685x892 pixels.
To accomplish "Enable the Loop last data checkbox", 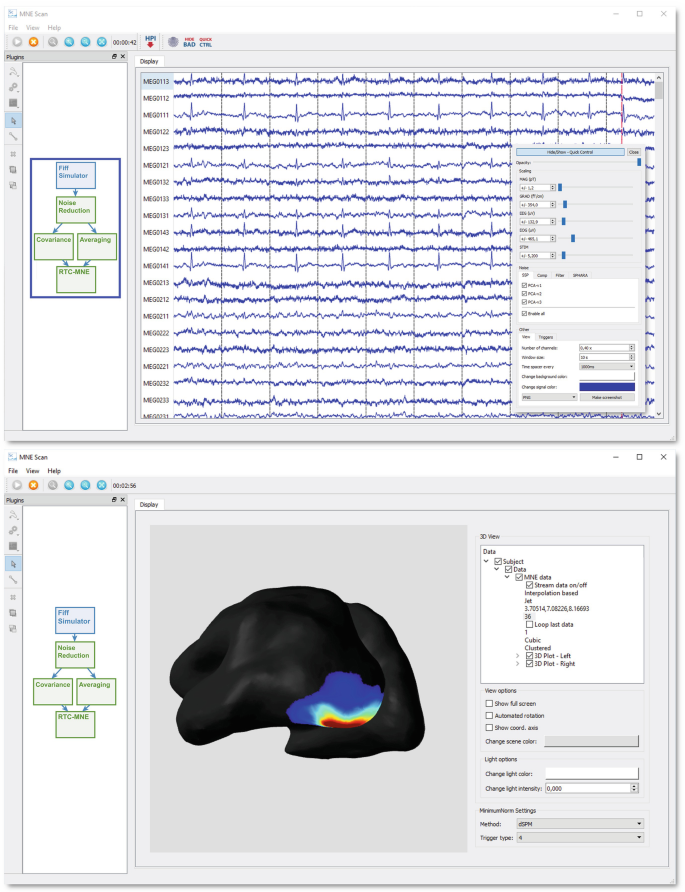I will click(529, 625).
